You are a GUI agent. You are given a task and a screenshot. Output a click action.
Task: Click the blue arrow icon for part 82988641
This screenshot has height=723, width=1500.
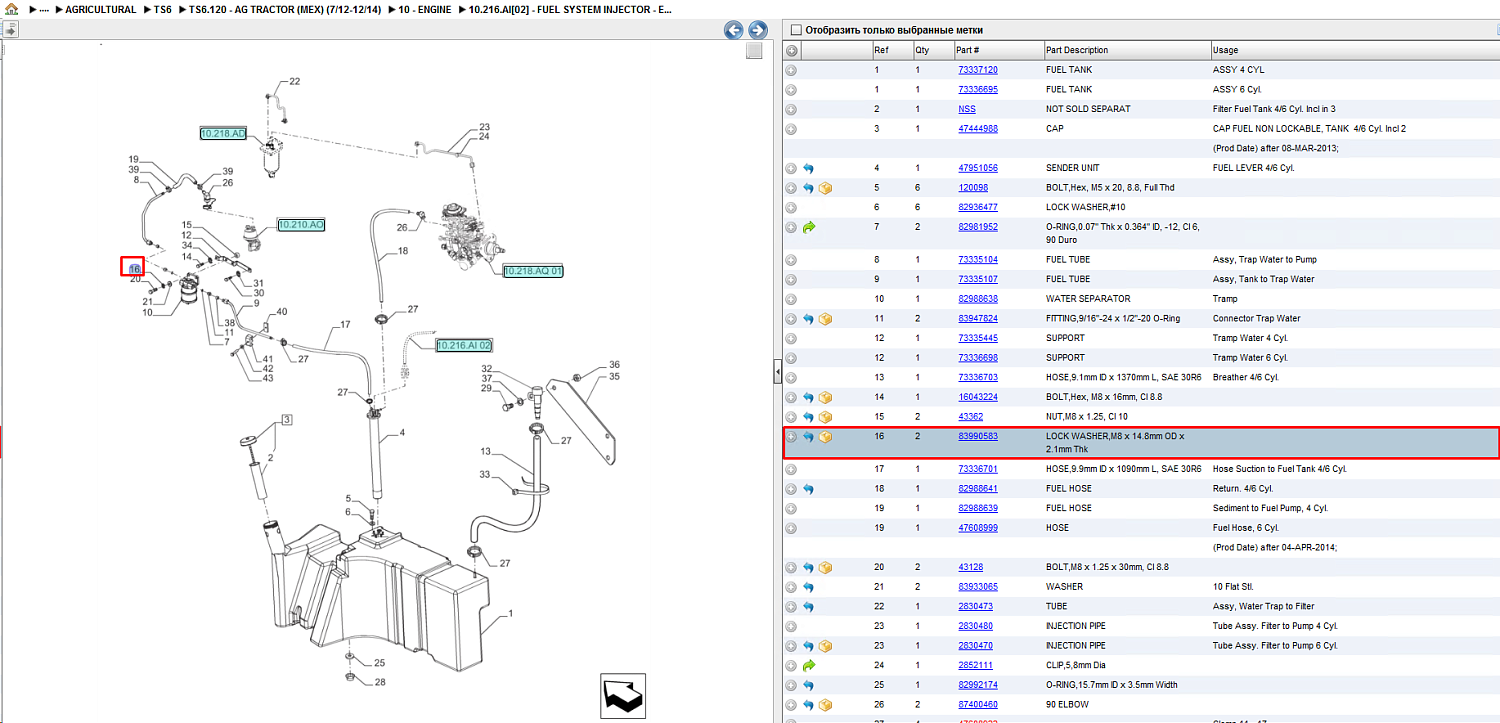(808, 489)
